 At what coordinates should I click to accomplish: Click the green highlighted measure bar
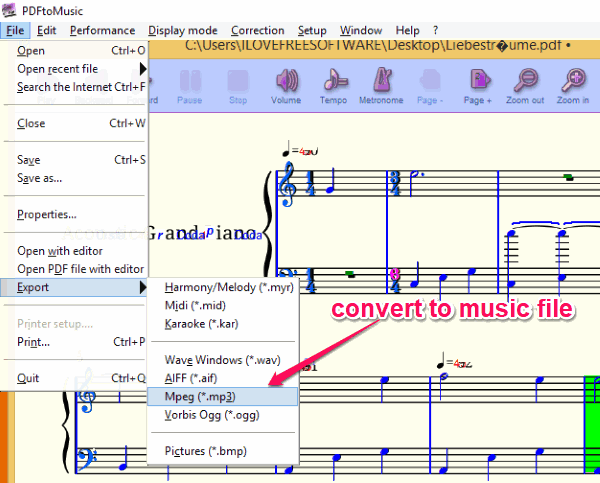coord(592,425)
